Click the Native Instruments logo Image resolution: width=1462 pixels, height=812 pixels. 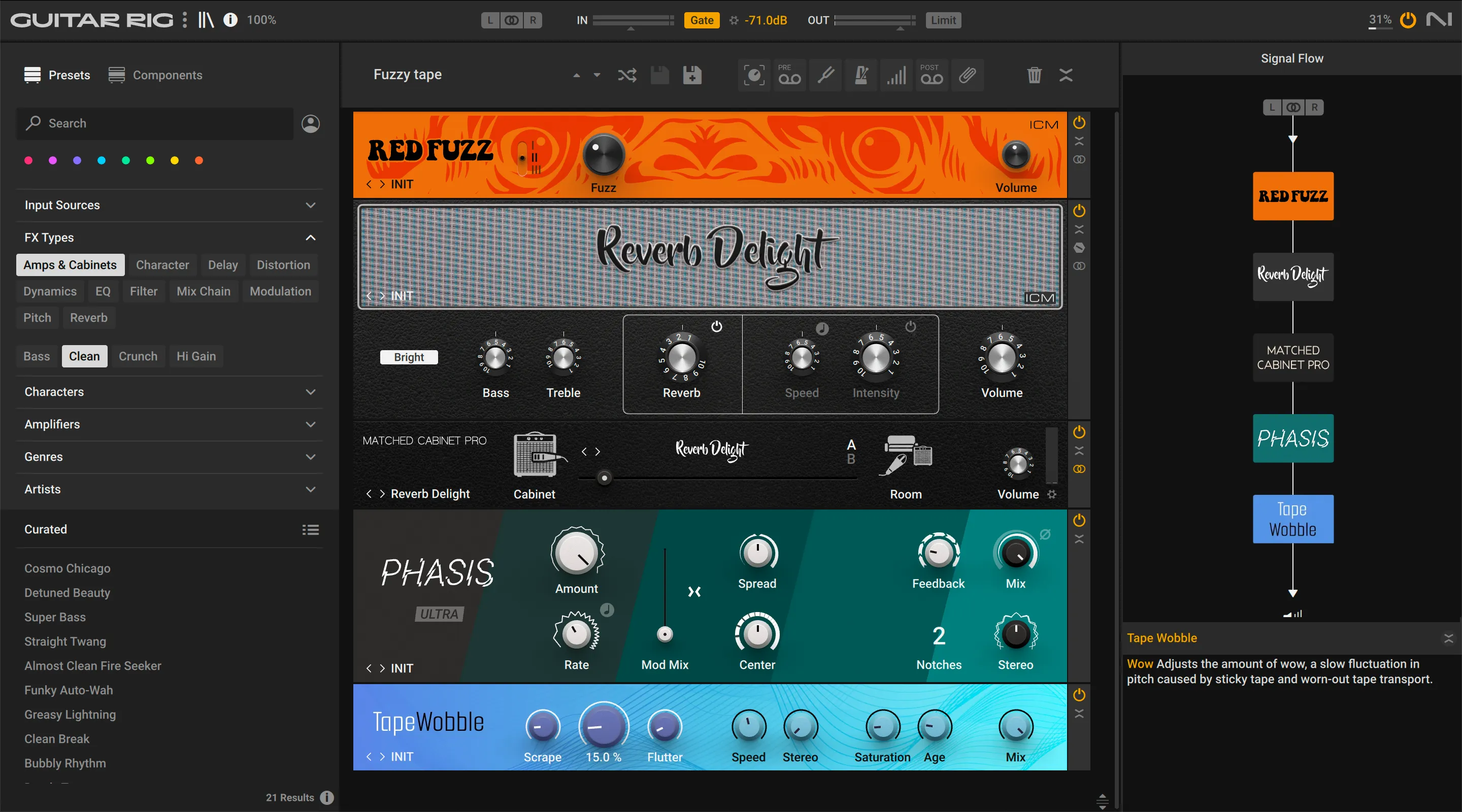[1439, 20]
